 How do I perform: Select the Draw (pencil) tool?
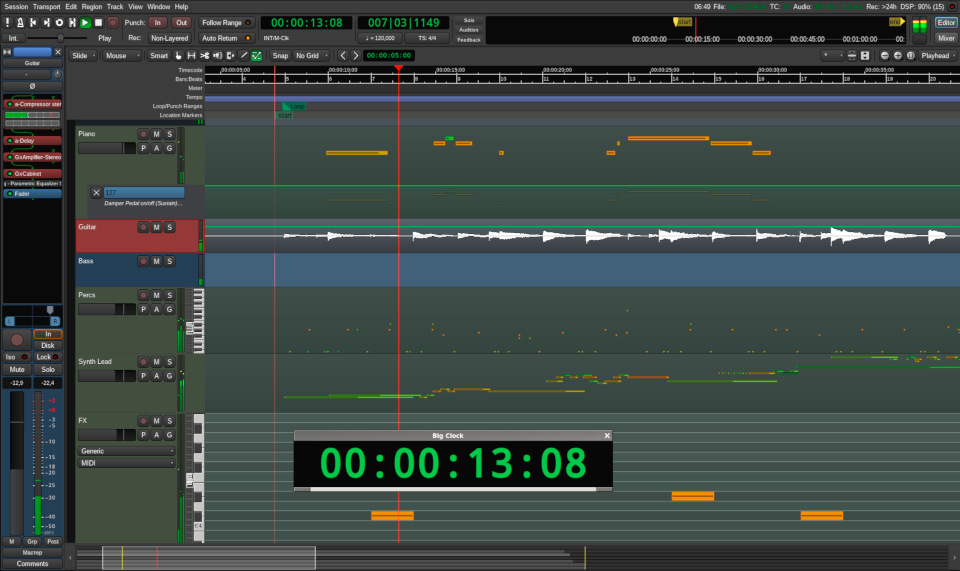tap(244, 56)
